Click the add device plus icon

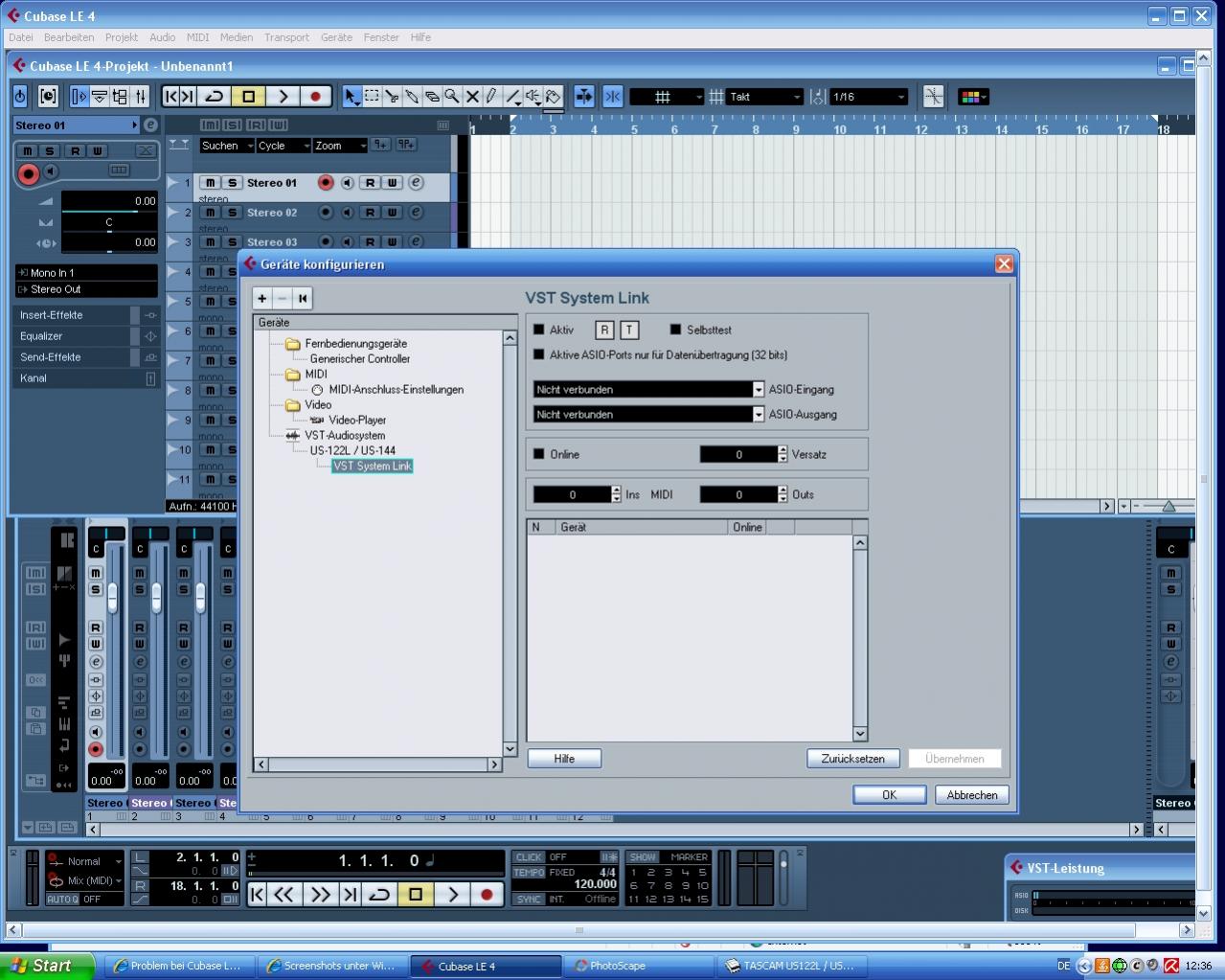262,299
